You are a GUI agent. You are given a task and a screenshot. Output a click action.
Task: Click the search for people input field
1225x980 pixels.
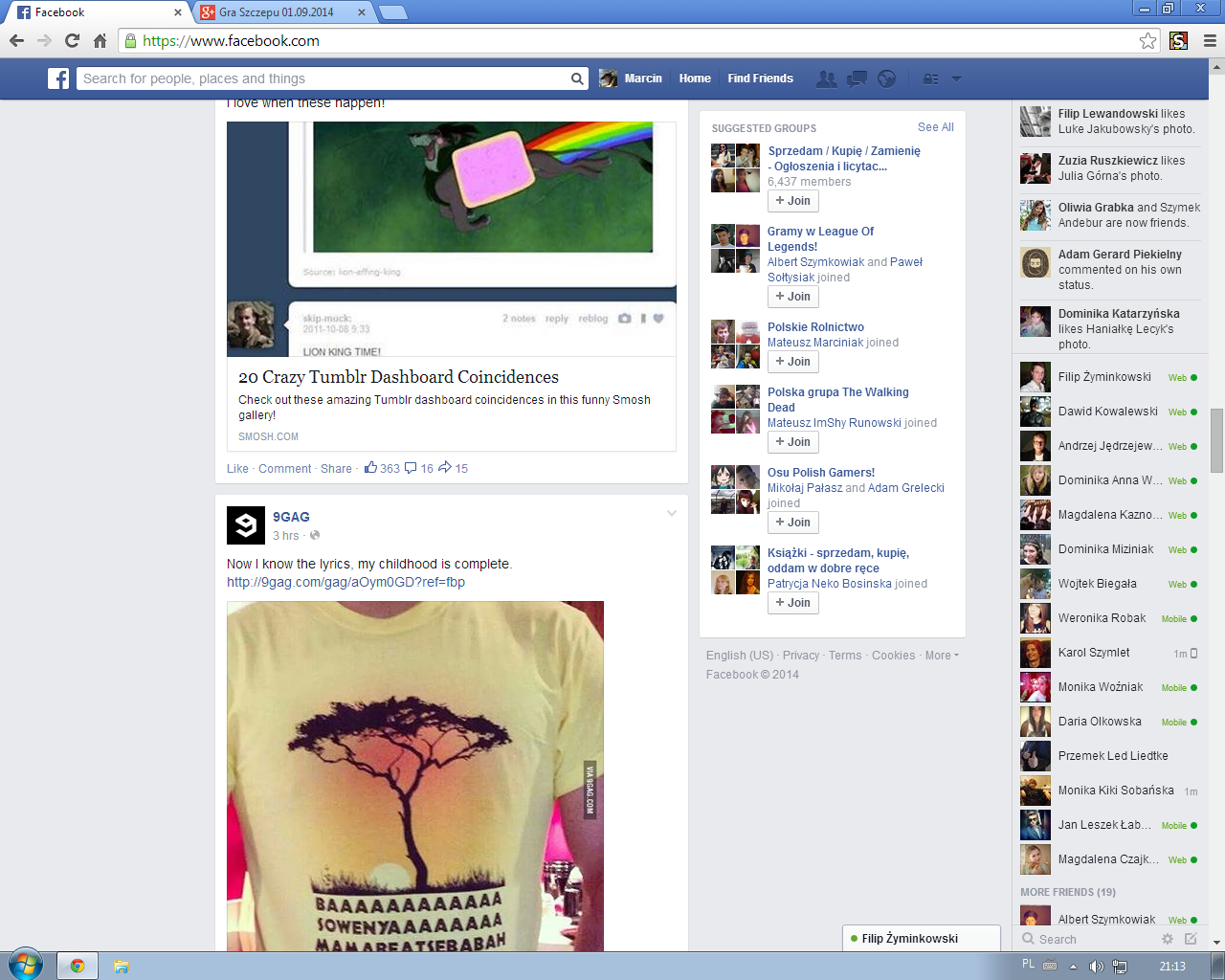pyautogui.click(x=324, y=78)
